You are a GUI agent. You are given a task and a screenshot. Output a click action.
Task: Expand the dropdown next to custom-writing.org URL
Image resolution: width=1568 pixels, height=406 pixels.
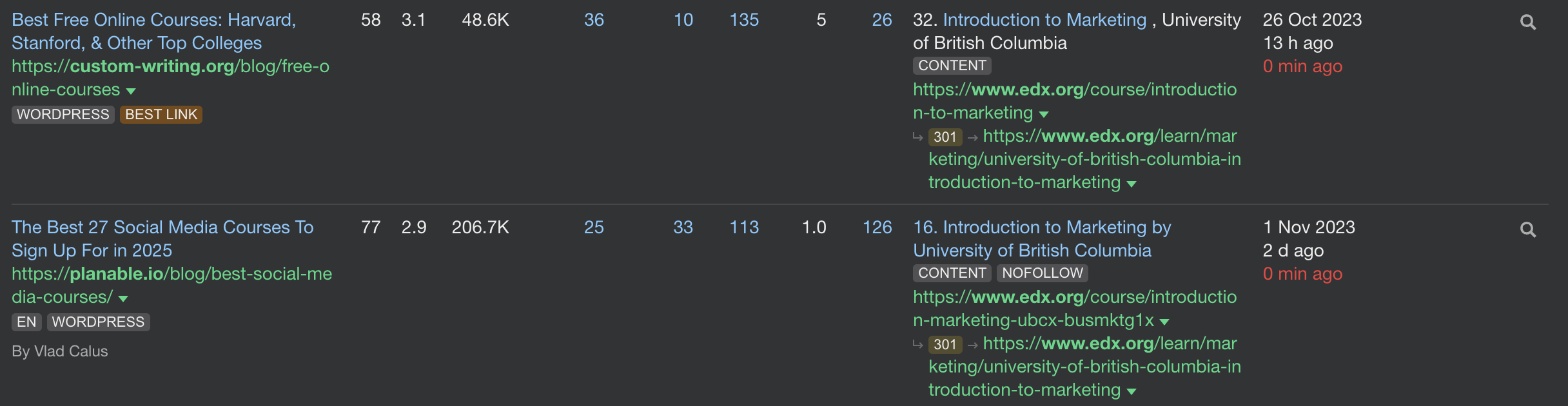(132, 91)
